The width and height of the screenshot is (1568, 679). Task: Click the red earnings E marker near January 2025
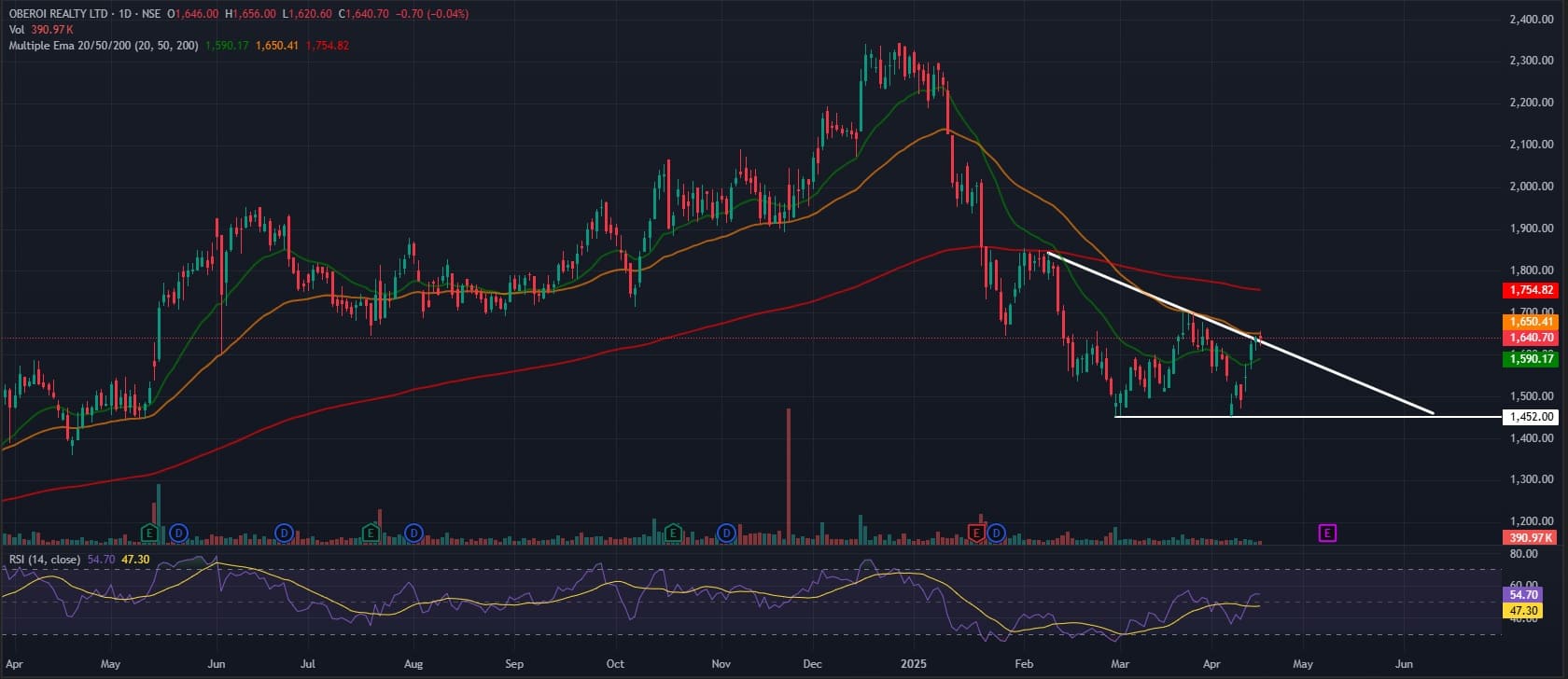click(976, 533)
